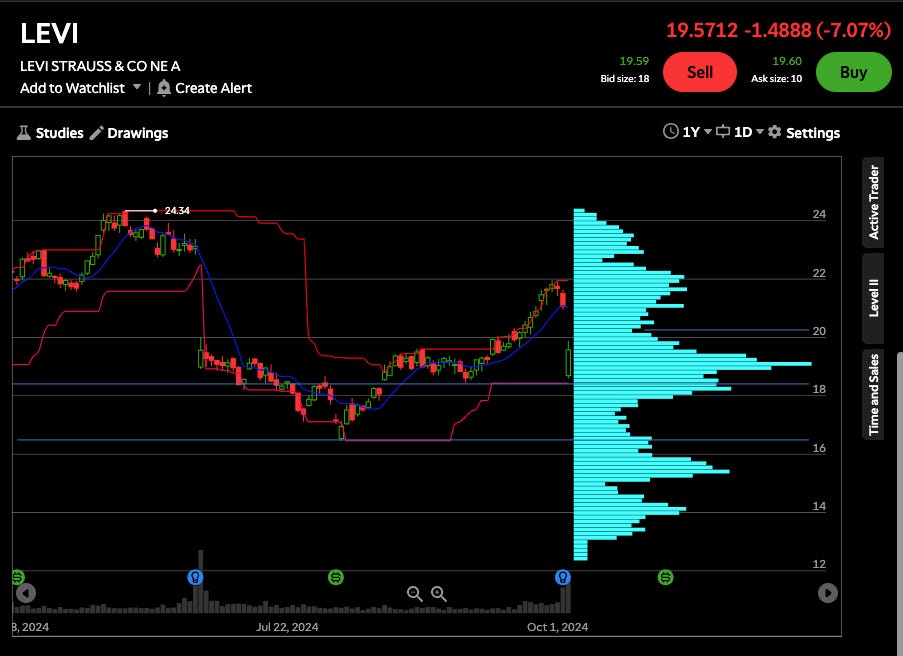
Task: Click green dividend marker near Jul 22
Action: click(x=336, y=577)
